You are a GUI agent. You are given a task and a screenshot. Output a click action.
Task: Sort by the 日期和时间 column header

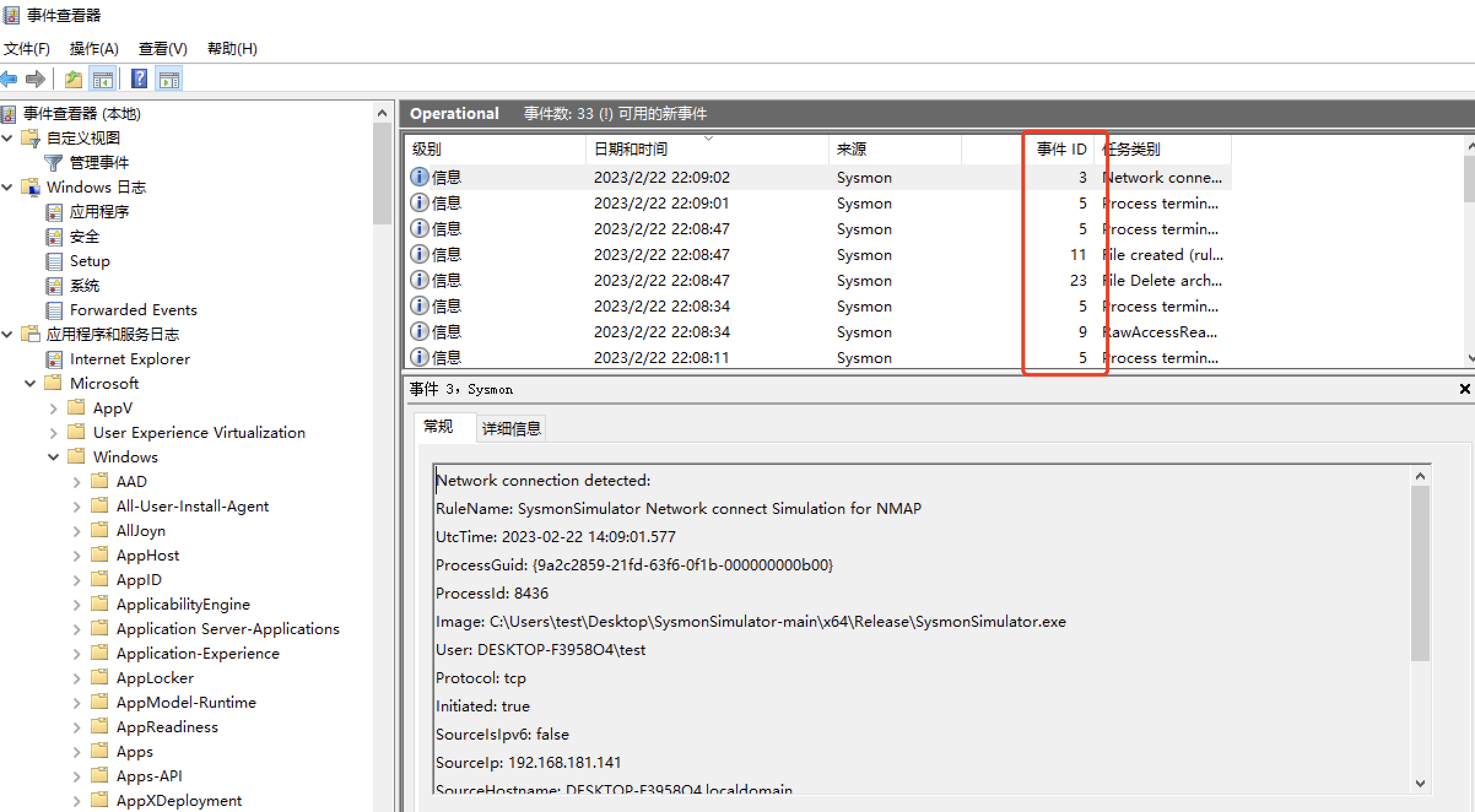631,149
